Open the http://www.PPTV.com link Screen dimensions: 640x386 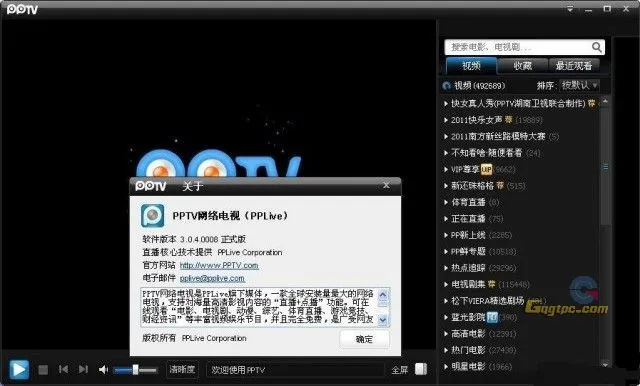[219, 265]
